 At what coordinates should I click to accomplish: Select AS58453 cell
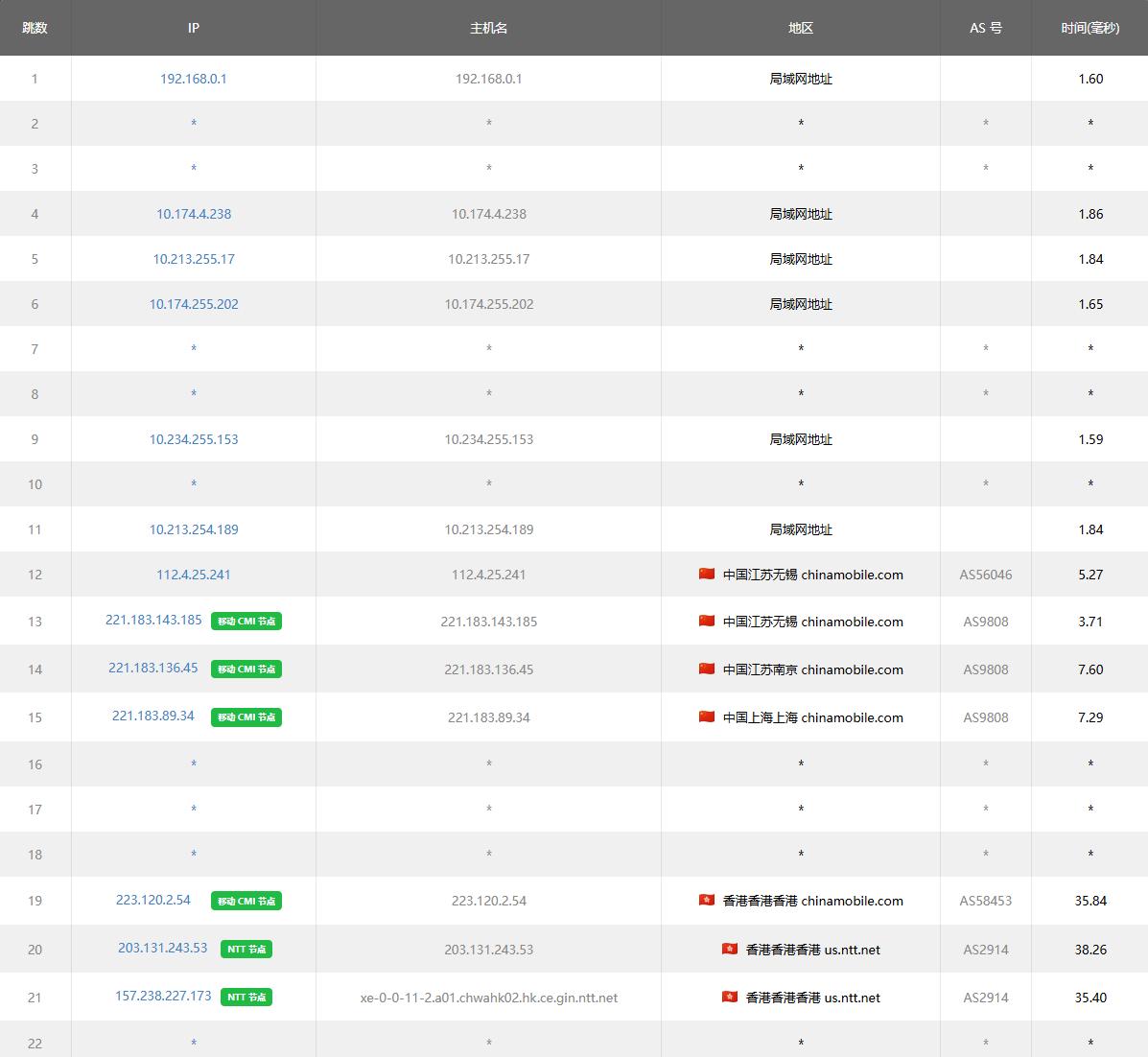986,901
